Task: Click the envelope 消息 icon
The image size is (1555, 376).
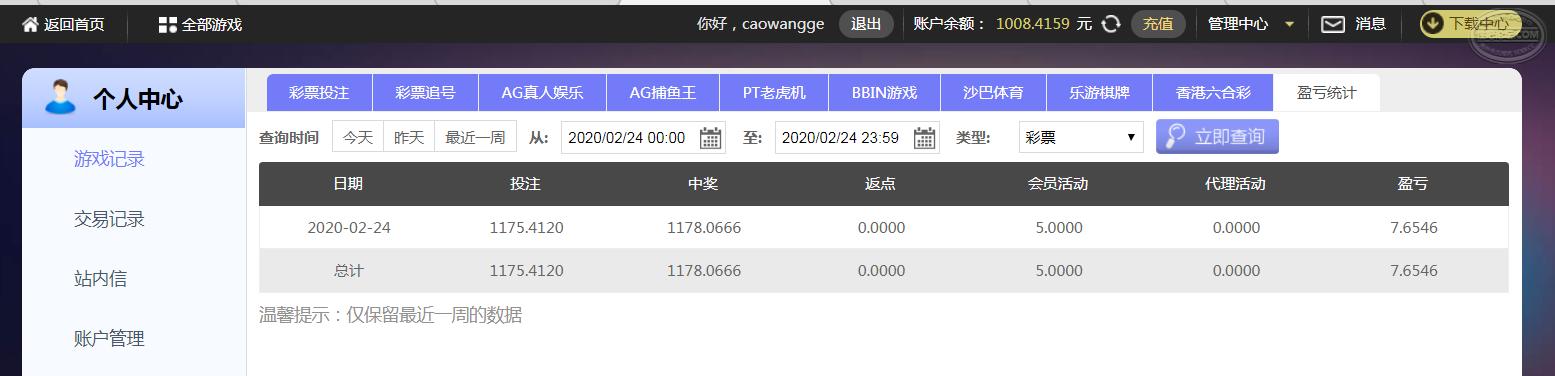Action: coord(1333,24)
